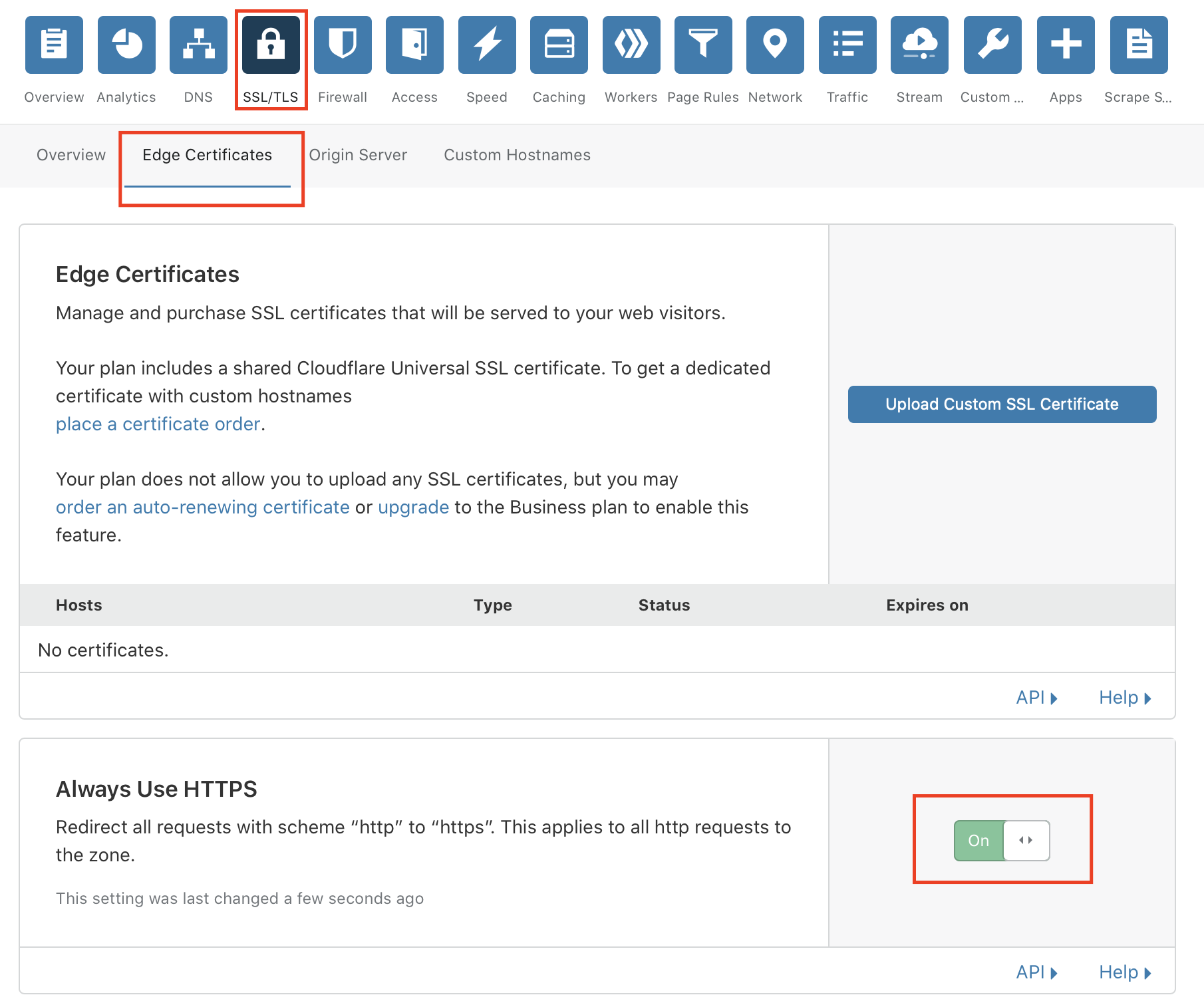Expand Help for Always Use HTTPS
The height and width of the screenshot is (999, 1204).
pyautogui.click(x=1125, y=972)
